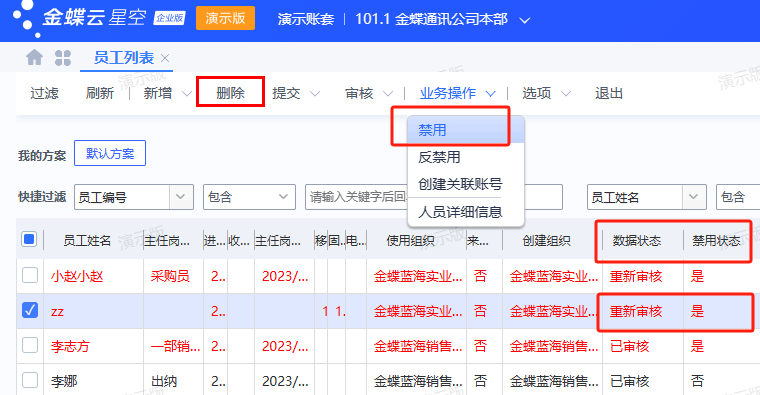The image size is (760, 395).
Task: Click the 使用组织 column header
Action: coord(411,240)
